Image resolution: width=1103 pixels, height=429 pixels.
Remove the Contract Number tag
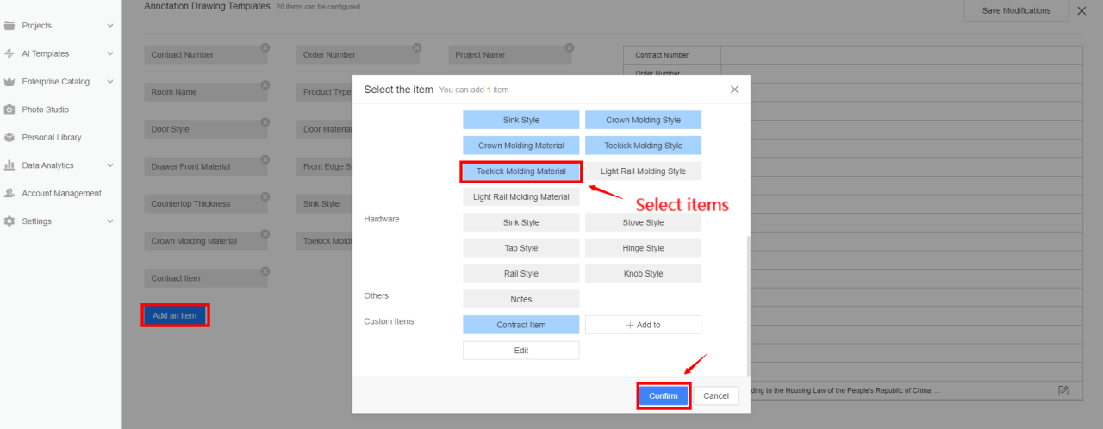point(265,47)
